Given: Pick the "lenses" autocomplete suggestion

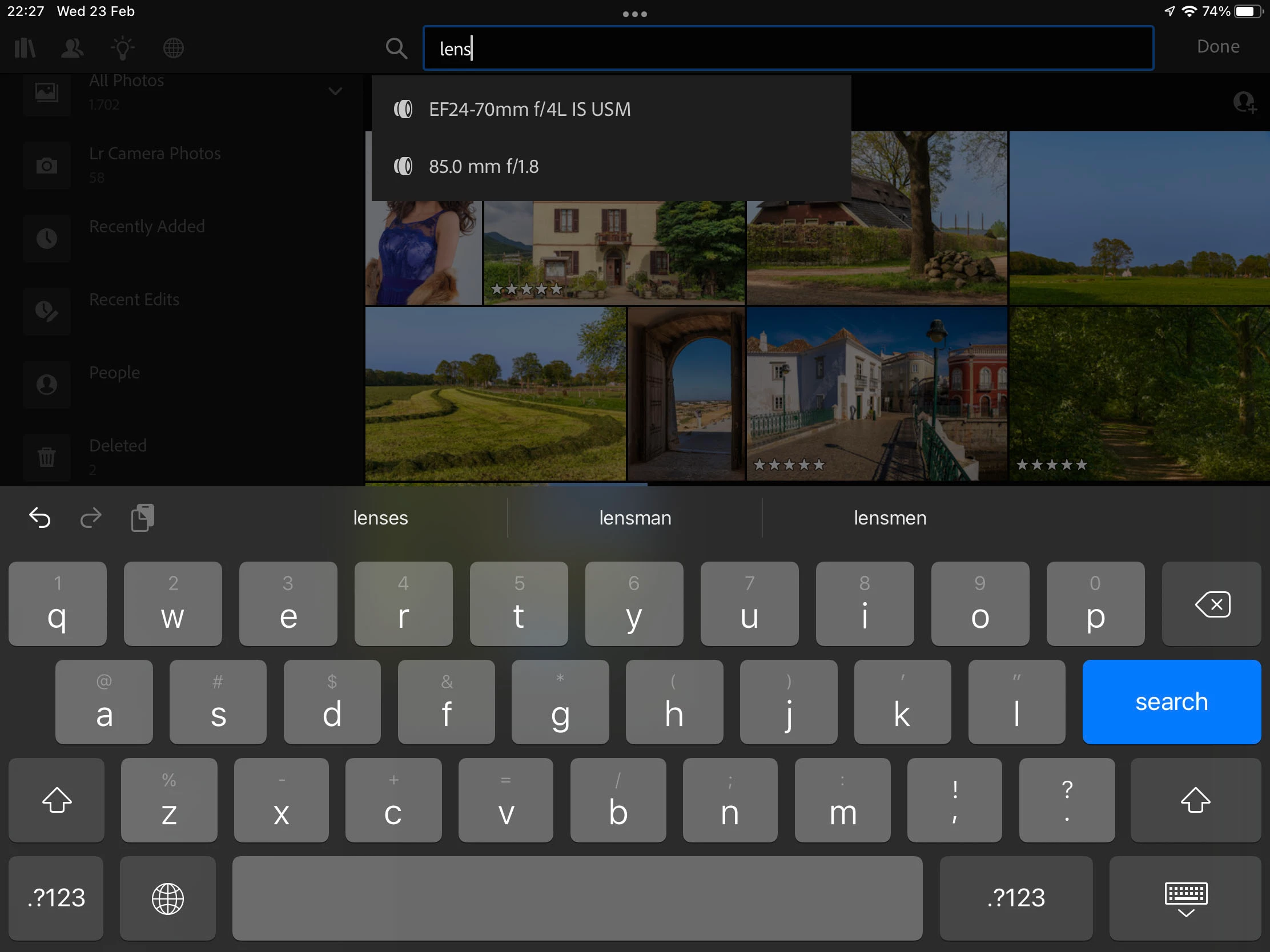Looking at the screenshot, I should [x=380, y=518].
